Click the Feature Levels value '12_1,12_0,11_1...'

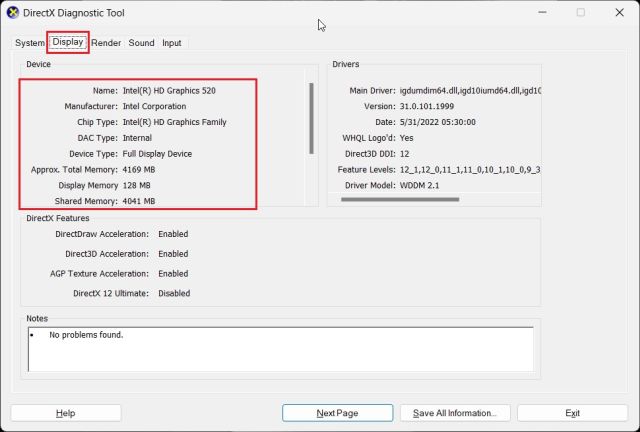(x=470, y=169)
